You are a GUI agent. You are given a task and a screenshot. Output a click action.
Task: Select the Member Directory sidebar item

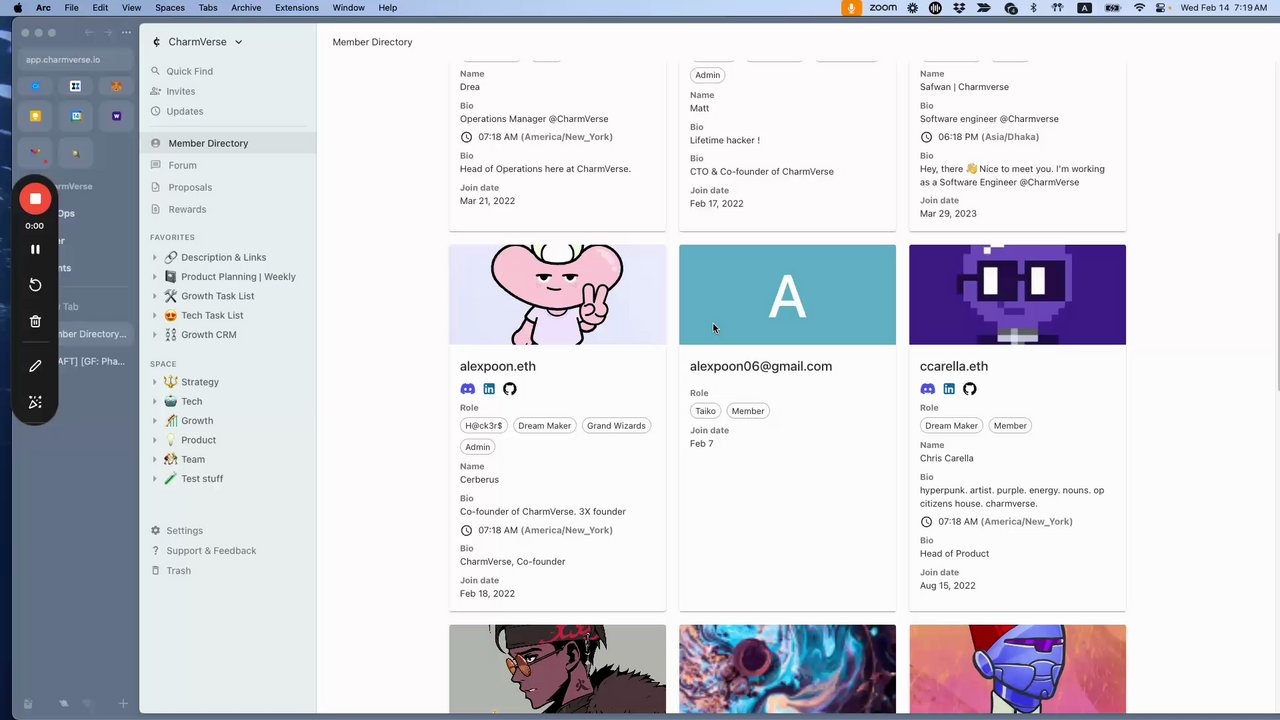[x=228, y=143]
